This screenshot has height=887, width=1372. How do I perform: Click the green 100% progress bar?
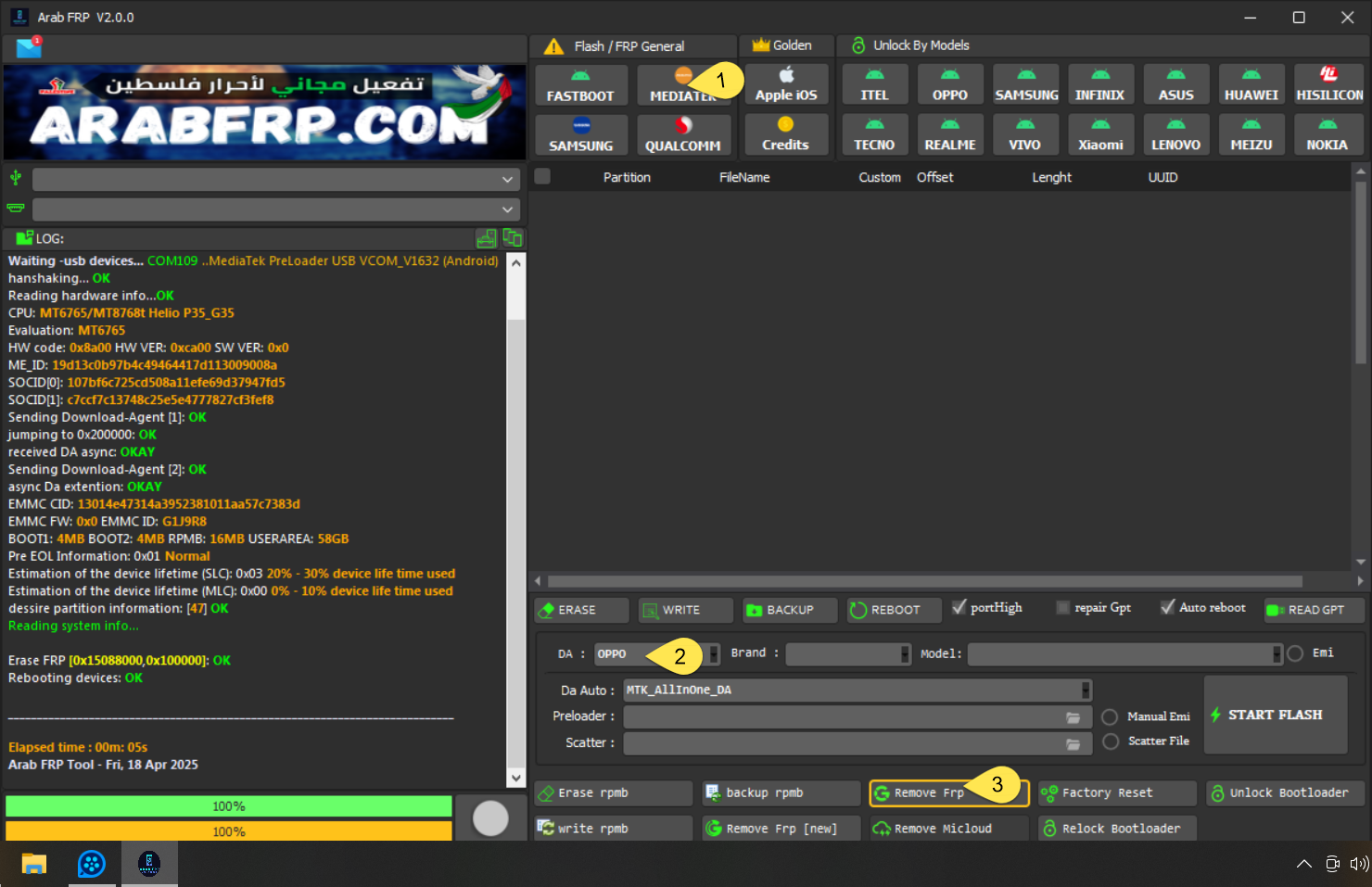(x=229, y=806)
